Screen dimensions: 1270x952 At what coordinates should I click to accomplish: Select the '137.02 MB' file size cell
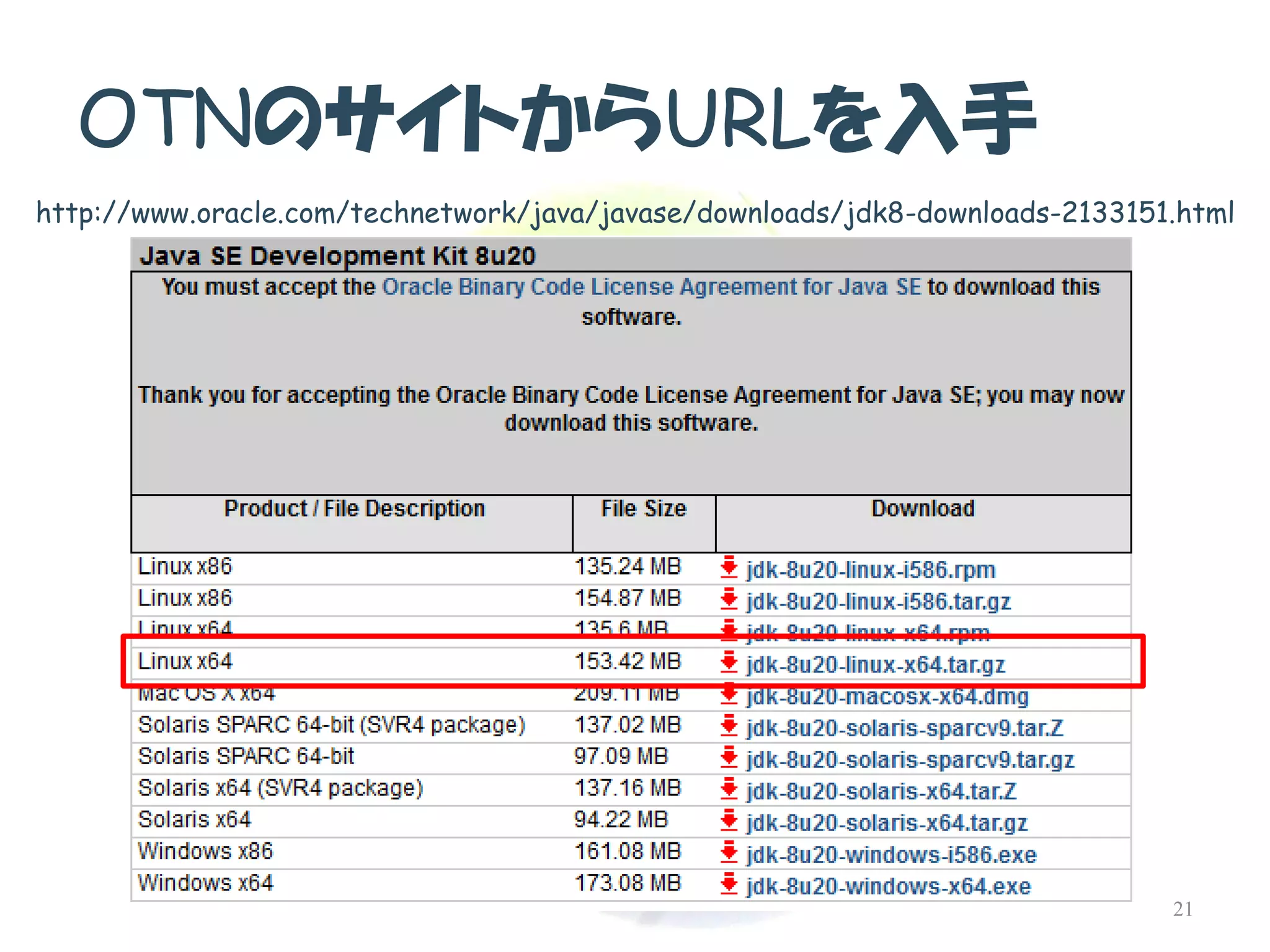(x=628, y=725)
